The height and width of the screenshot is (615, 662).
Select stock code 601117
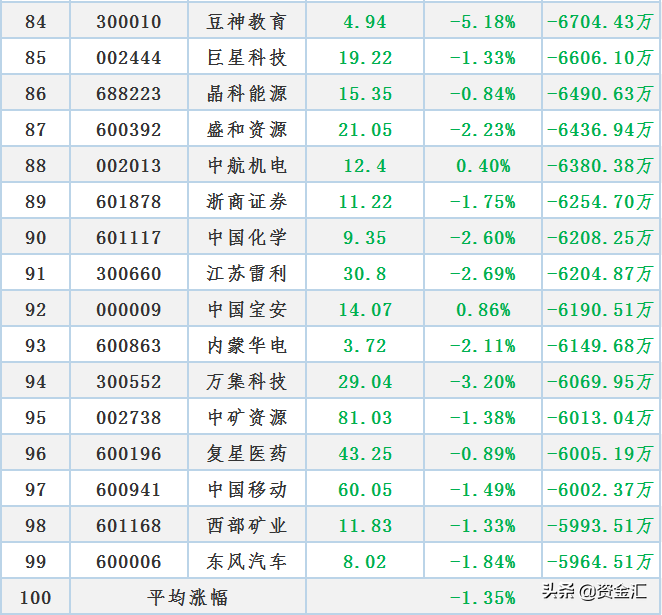pyautogui.click(x=129, y=238)
